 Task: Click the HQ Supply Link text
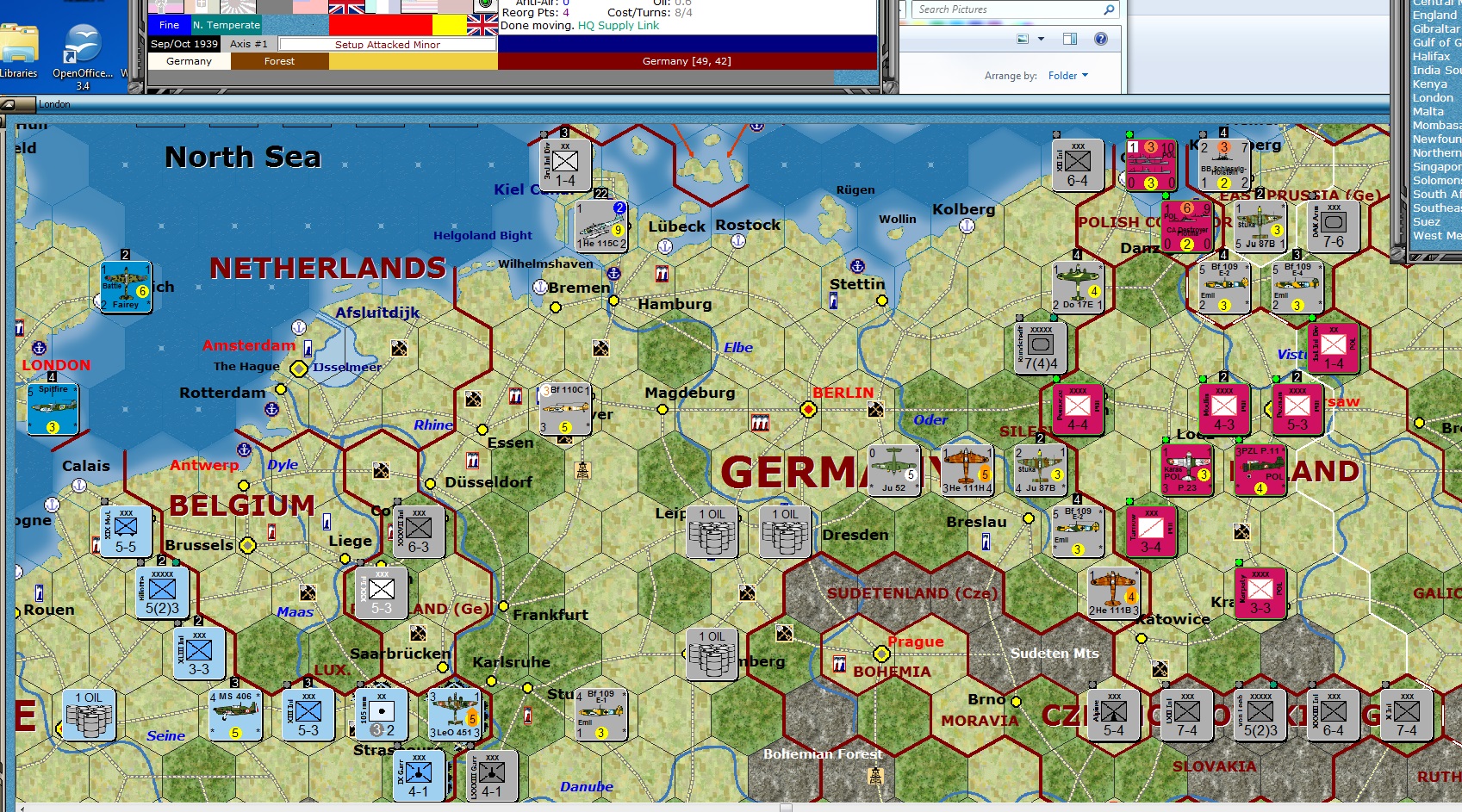[x=618, y=26]
